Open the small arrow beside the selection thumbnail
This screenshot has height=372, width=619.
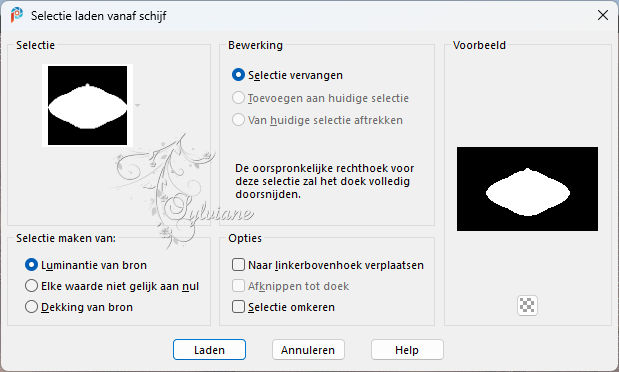point(137,105)
